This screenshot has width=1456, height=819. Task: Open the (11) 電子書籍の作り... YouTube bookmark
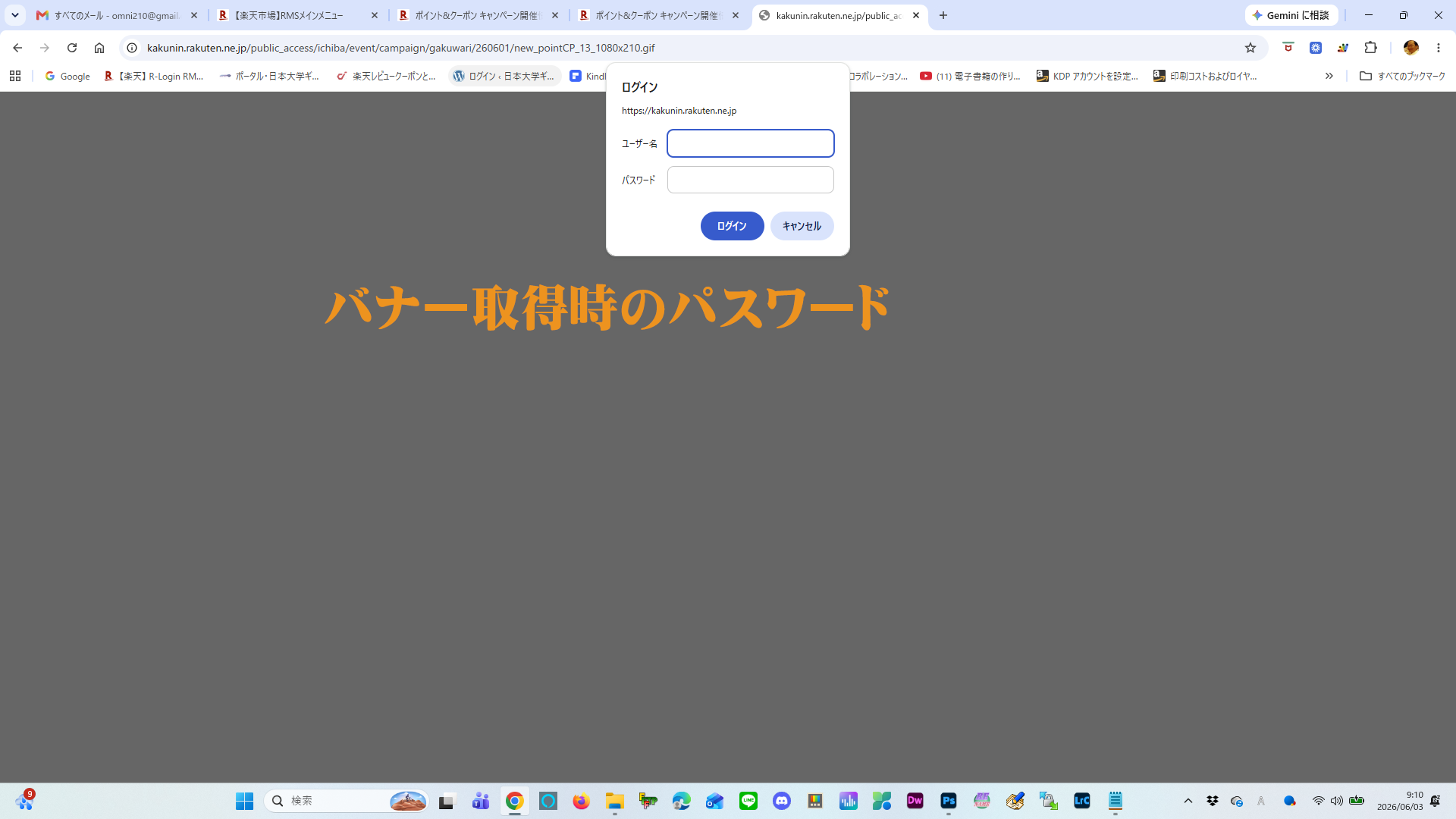point(971,76)
